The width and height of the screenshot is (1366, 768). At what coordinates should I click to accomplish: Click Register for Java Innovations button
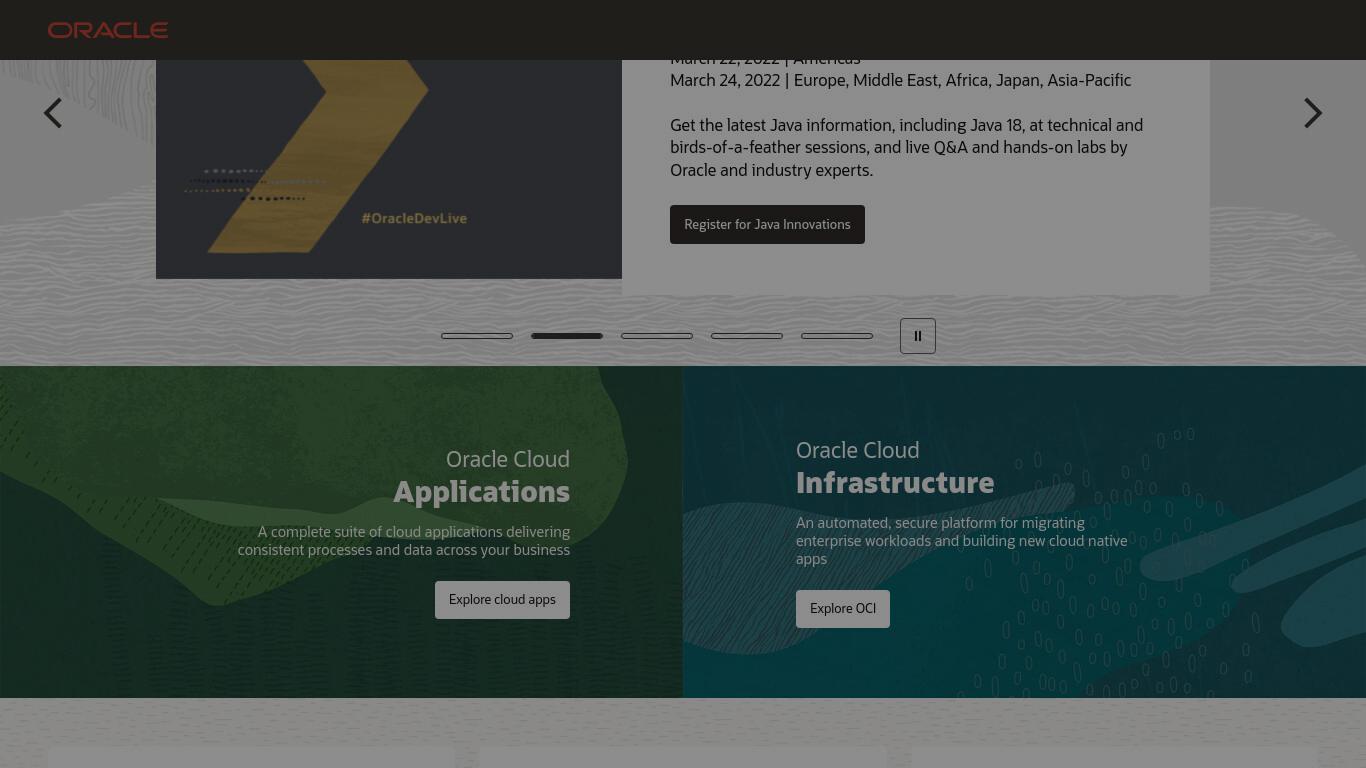pyautogui.click(x=767, y=224)
